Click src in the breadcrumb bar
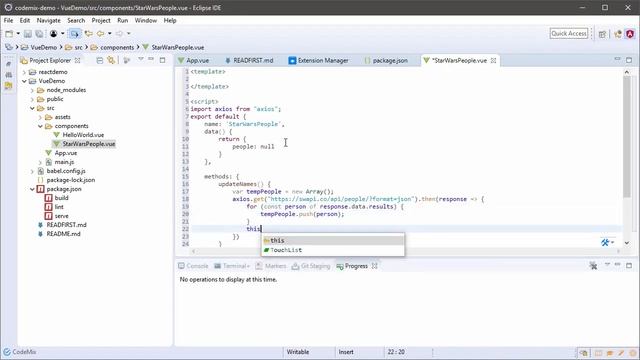640x360 pixels. click(78, 47)
